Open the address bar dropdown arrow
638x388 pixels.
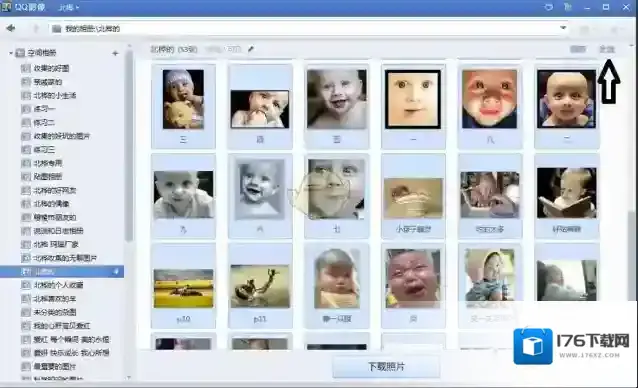point(563,28)
